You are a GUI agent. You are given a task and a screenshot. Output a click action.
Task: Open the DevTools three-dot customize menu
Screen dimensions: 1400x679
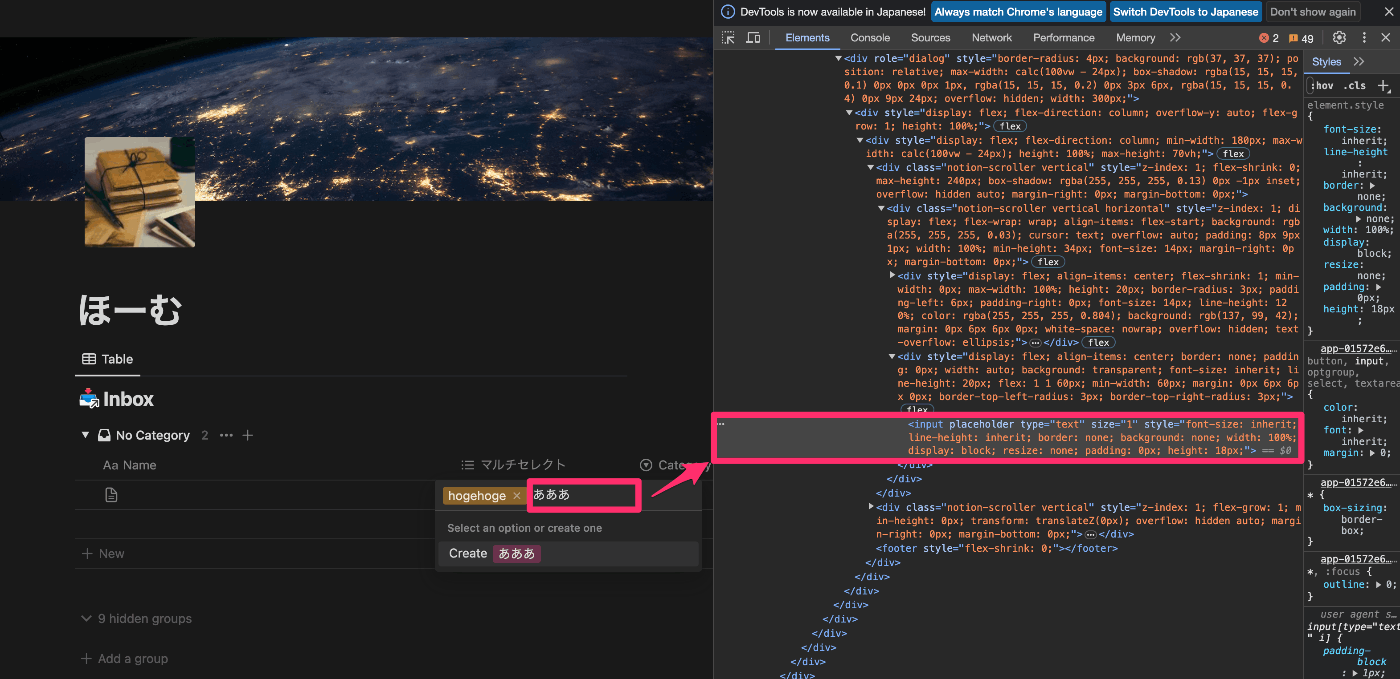pos(1364,38)
